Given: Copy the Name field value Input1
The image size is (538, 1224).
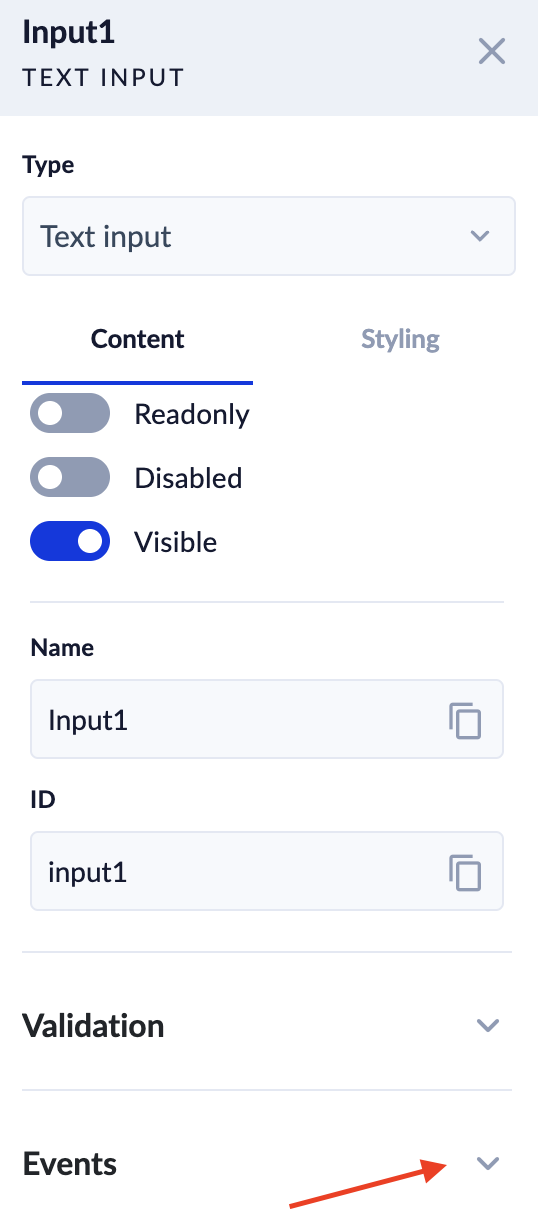Looking at the screenshot, I should (465, 720).
